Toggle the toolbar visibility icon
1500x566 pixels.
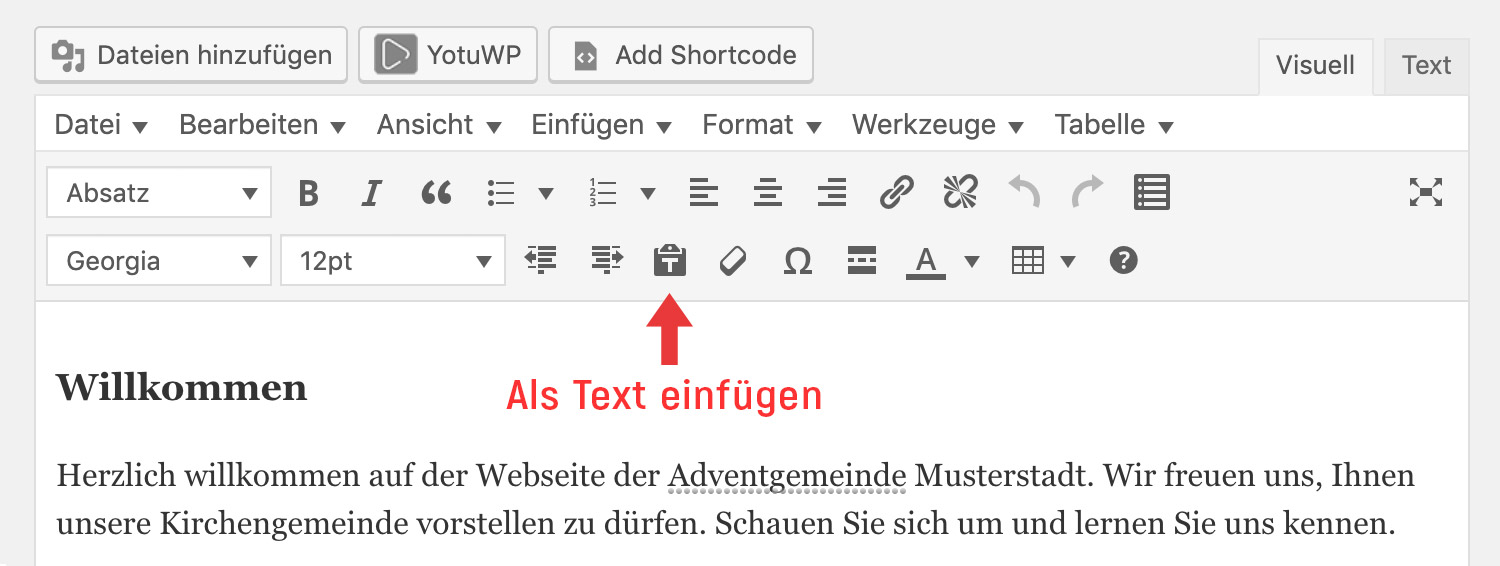point(1152,192)
